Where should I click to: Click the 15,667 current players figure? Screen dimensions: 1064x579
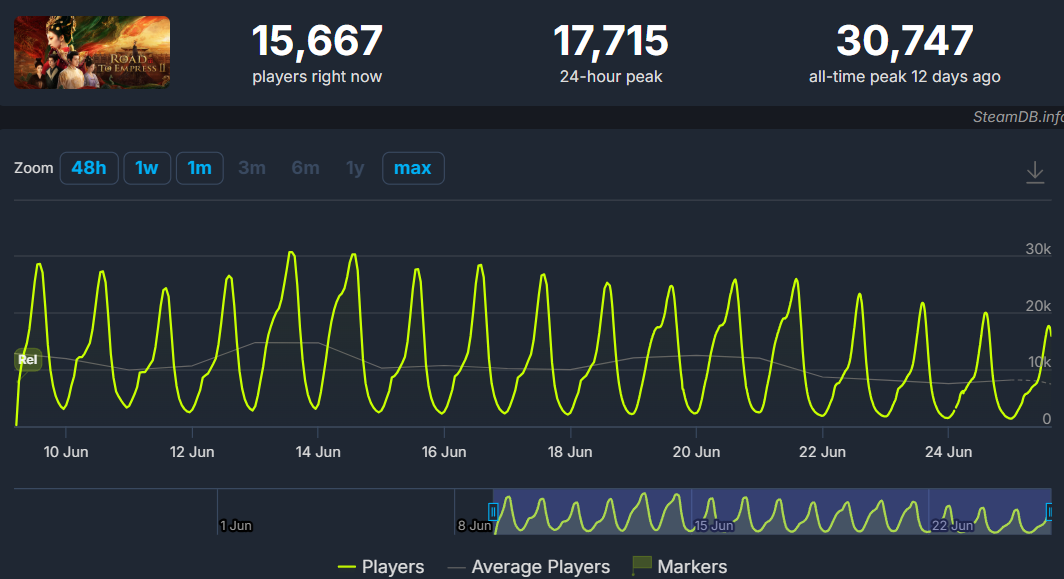[x=317, y=41]
